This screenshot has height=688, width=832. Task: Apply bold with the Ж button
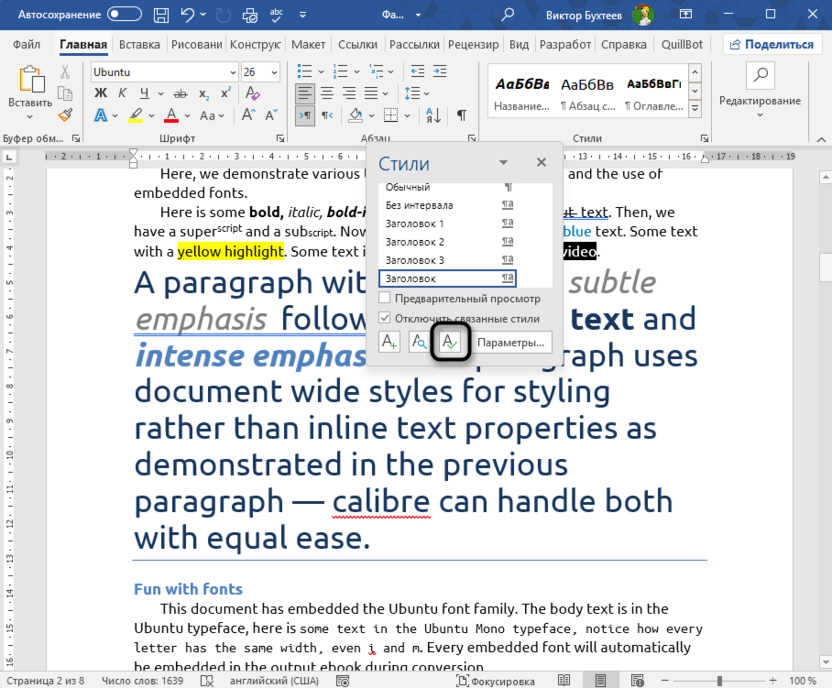[101, 93]
